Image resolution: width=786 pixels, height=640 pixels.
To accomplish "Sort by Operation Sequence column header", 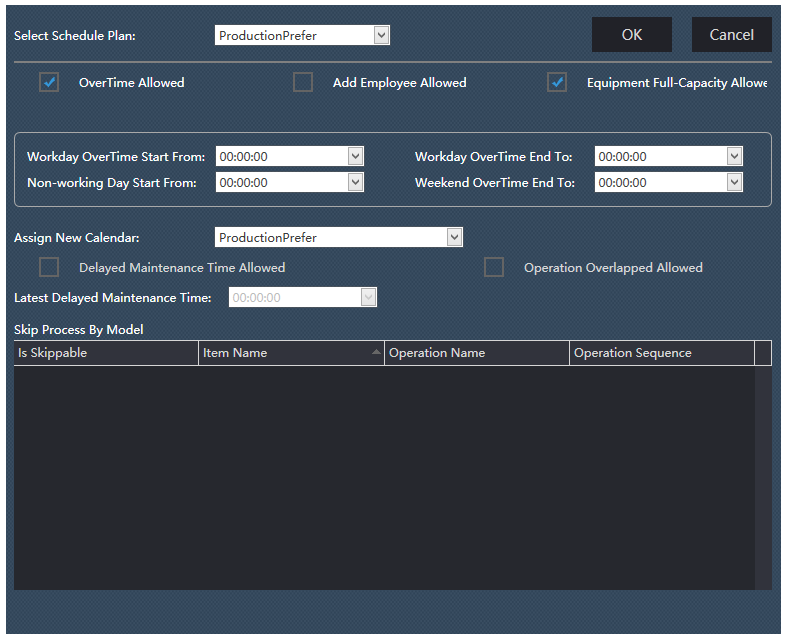I will (x=661, y=353).
